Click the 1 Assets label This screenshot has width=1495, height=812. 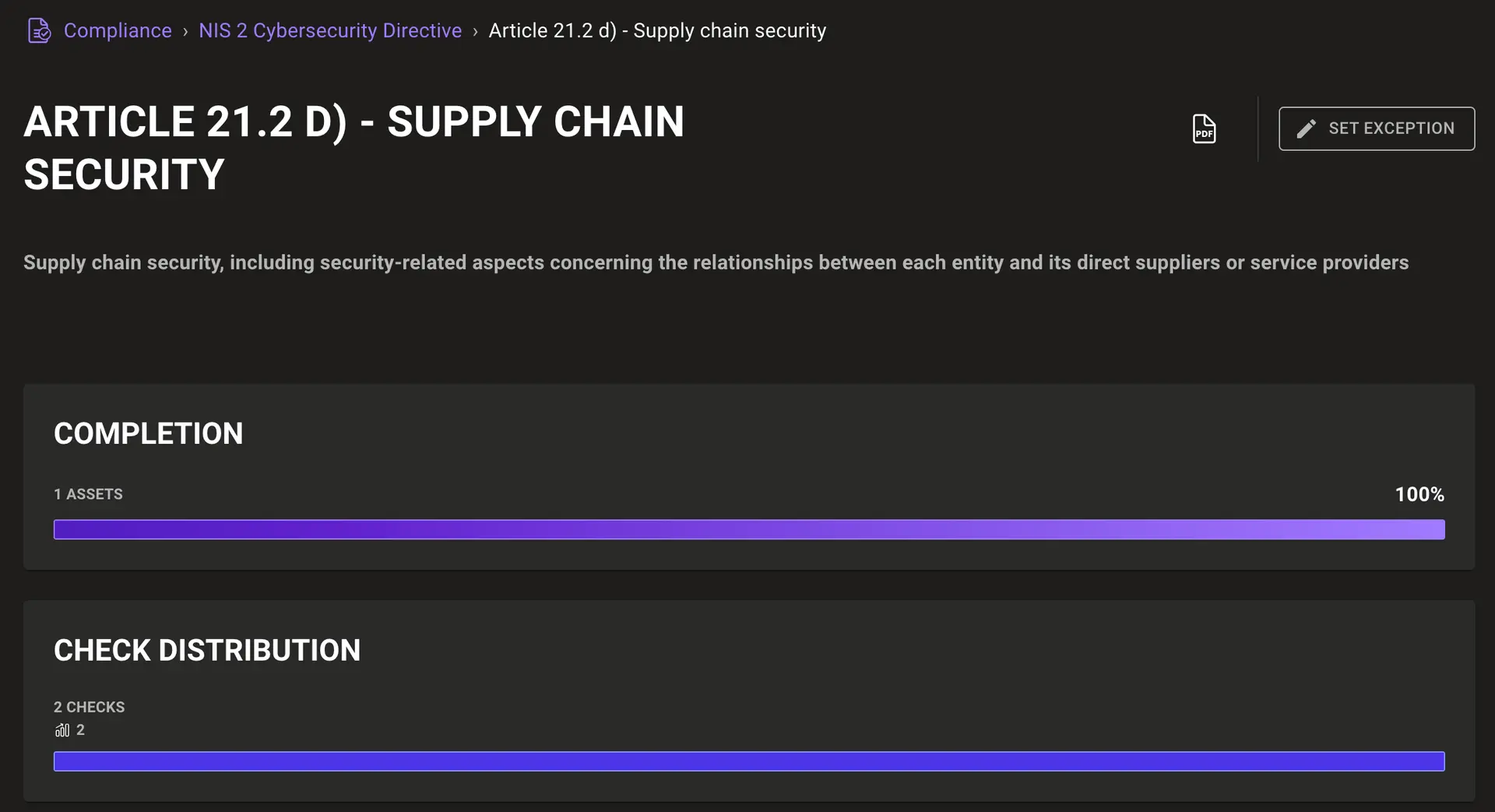click(x=88, y=494)
